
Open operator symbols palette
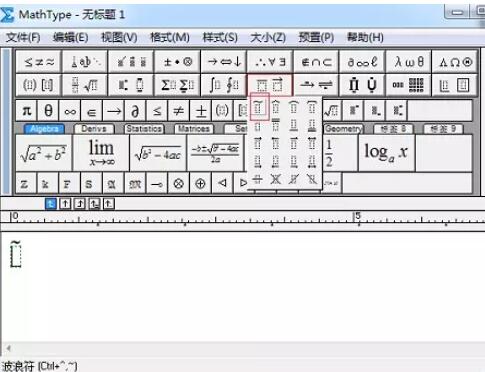178,62
